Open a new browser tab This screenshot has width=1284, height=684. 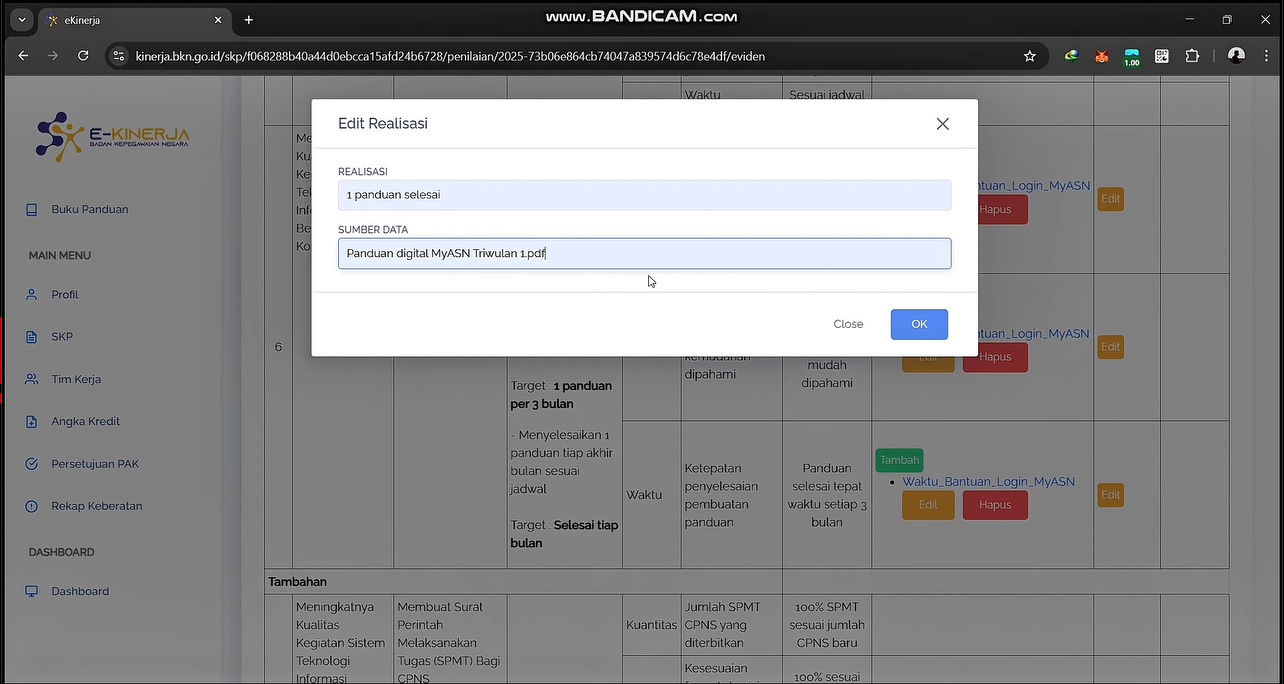tap(249, 20)
